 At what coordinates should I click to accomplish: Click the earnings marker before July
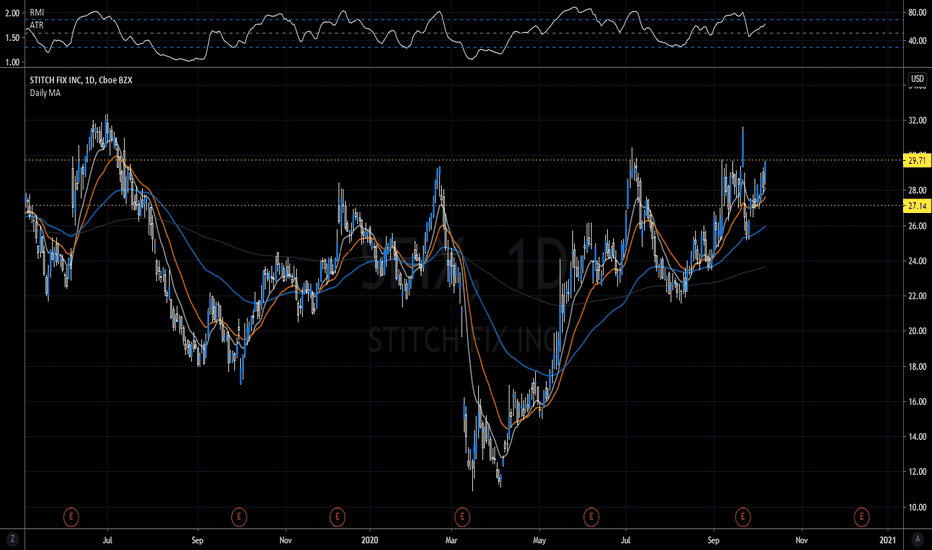click(71, 517)
